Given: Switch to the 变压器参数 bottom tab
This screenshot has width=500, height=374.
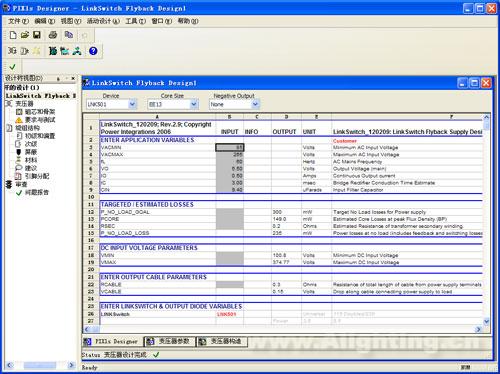Looking at the screenshot, I should tap(170, 341).
